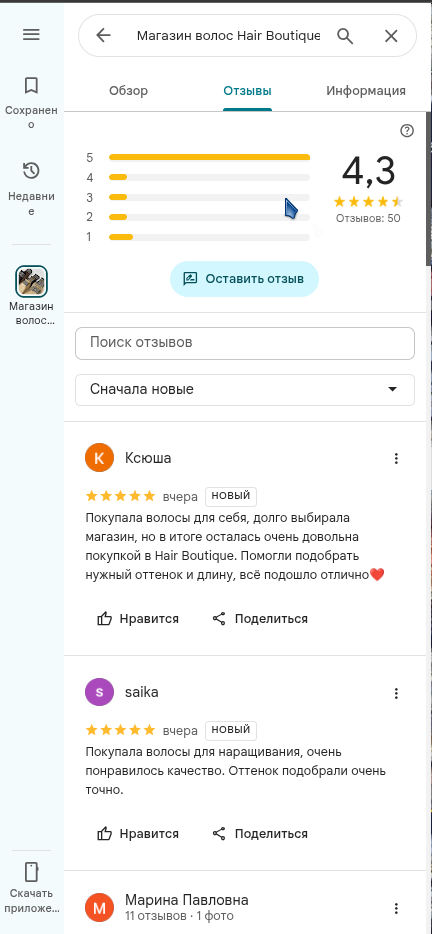Select Магазин волос sidebar thumbnail
This screenshot has height=934, width=432.
point(31,281)
